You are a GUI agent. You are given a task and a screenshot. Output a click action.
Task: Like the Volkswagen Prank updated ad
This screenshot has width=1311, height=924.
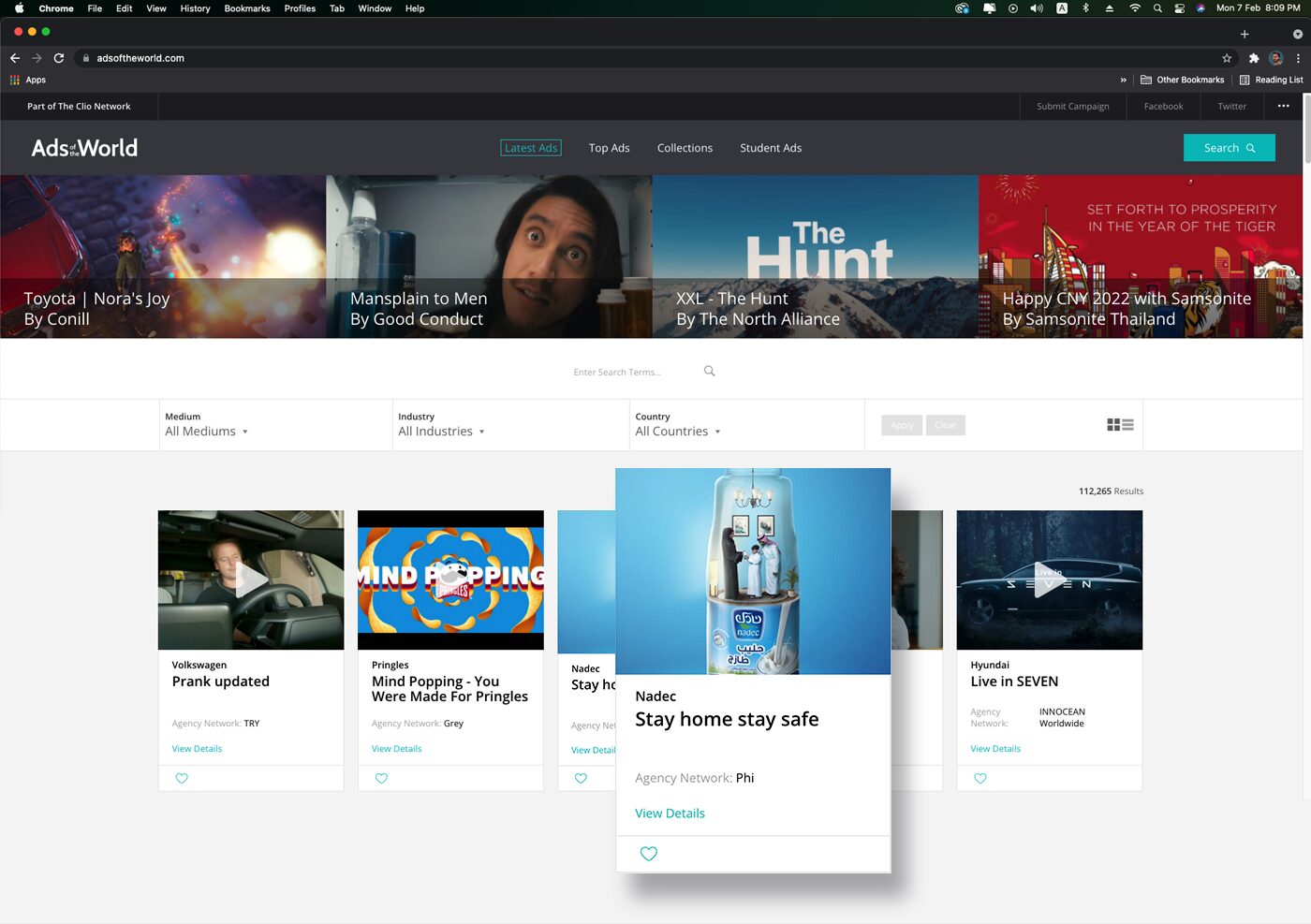pos(182,778)
